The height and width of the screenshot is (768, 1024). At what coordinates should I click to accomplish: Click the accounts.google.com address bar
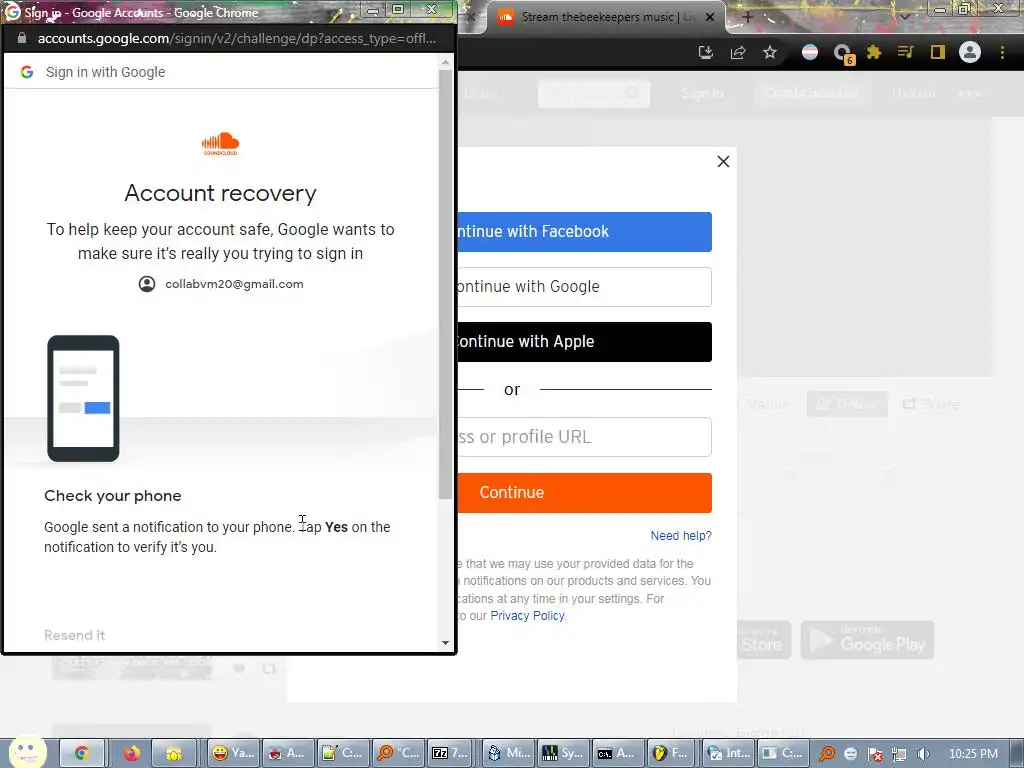[x=236, y=39]
